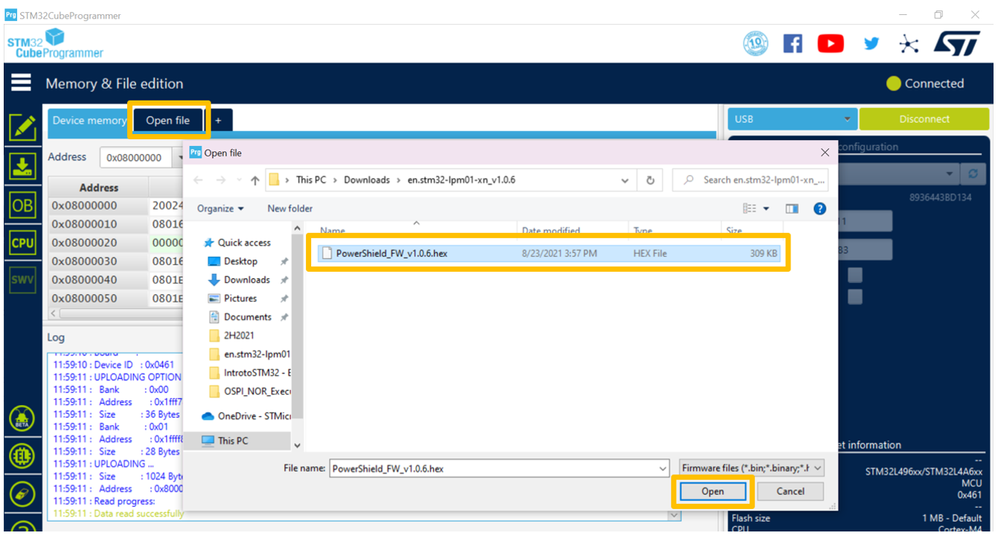Select This PC in navigation pane
Image resolution: width=998 pixels, height=536 pixels.
click(x=232, y=441)
